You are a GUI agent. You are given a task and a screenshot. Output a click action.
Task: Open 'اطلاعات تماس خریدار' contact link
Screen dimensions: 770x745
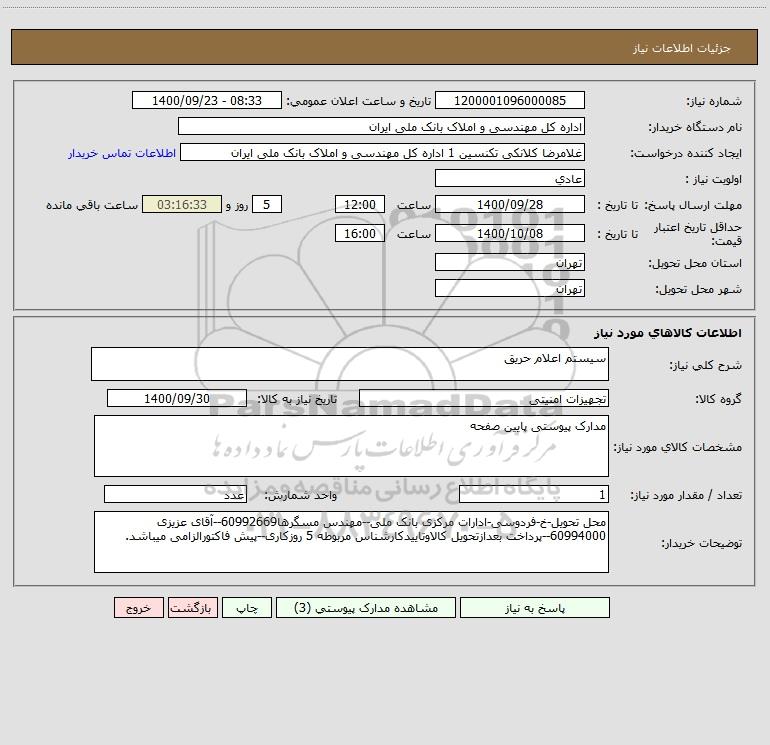point(122,153)
